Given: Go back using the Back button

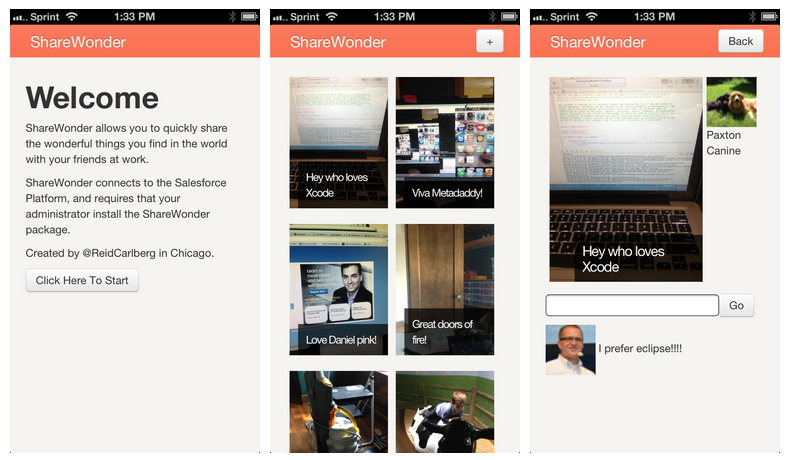Looking at the screenshot, I should [740, 41].
